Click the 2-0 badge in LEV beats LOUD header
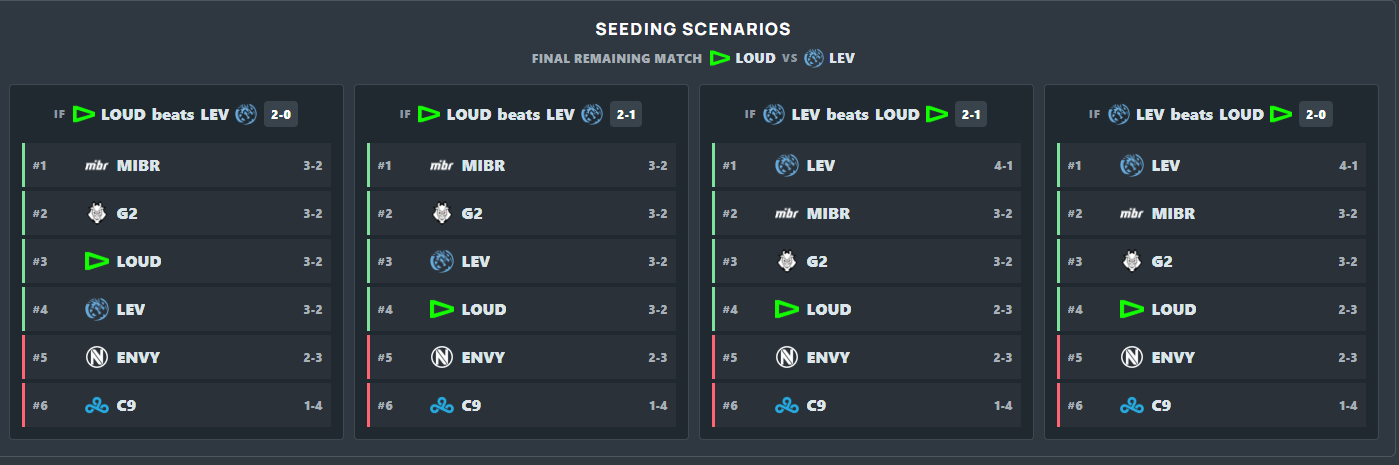Viewport: 1399px width, 465px height. click(1316, 114)
